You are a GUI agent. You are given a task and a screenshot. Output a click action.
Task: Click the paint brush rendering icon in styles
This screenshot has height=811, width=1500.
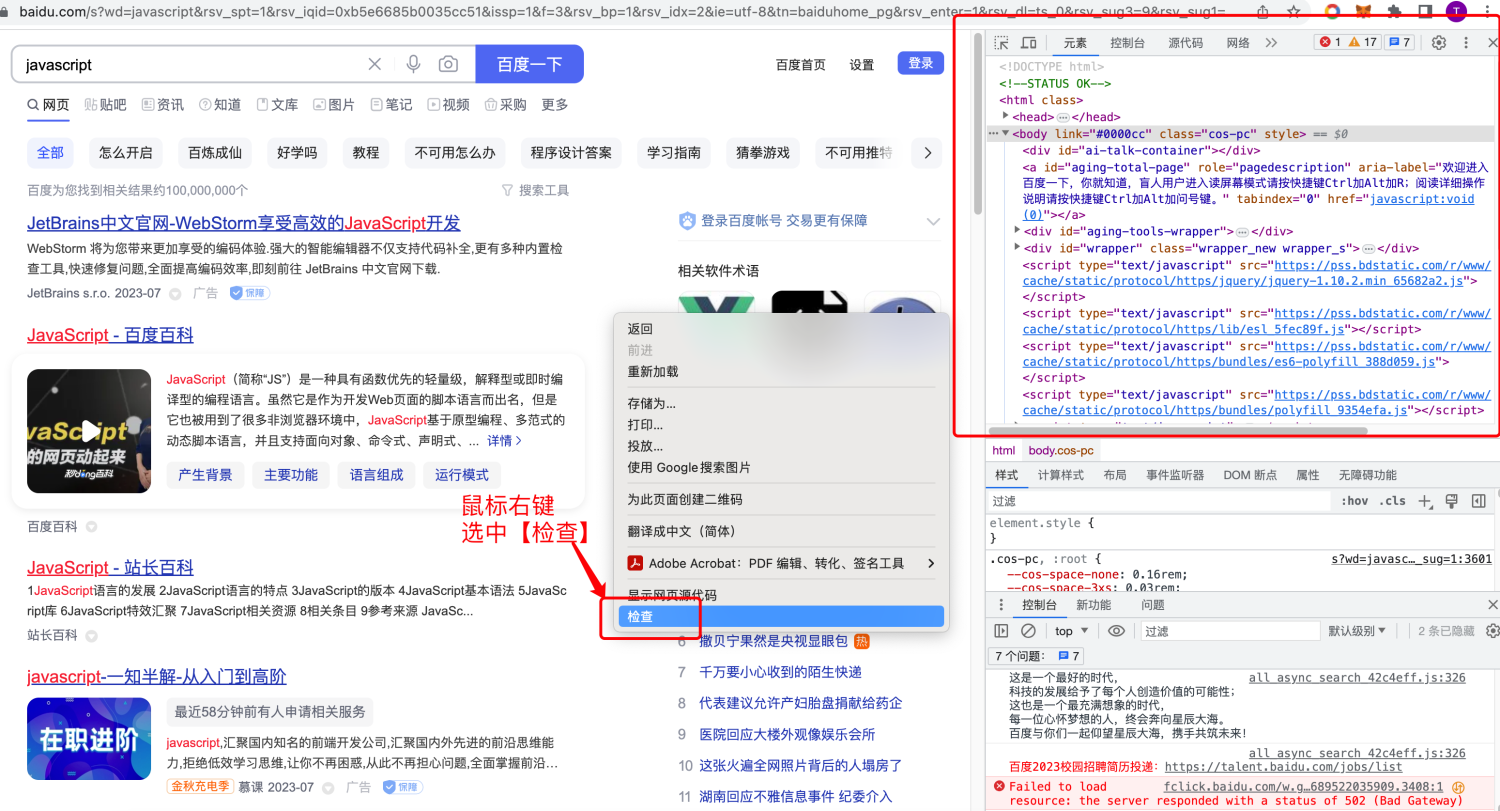click(1452, 501)
